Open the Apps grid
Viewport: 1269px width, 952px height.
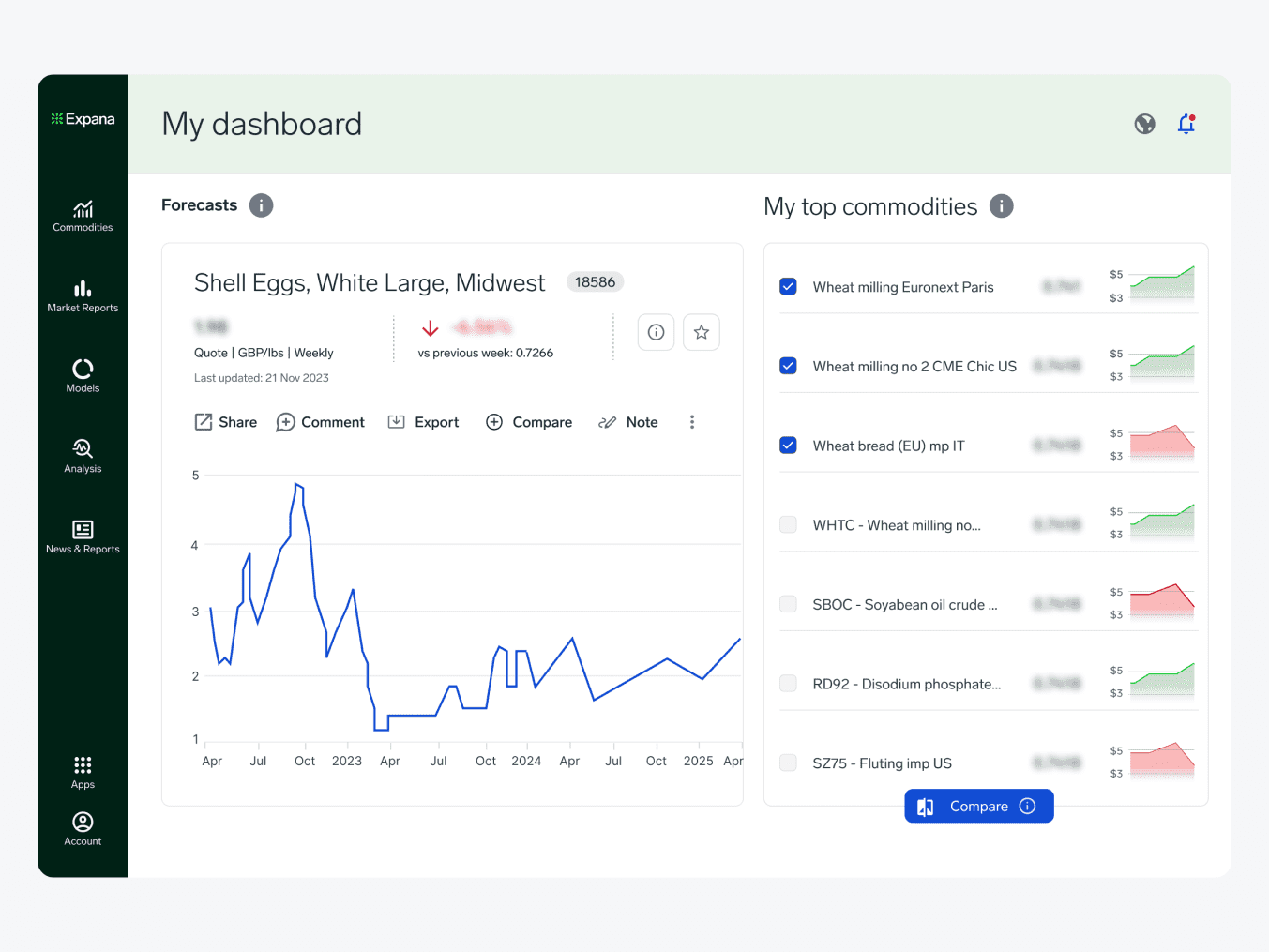[83, 773]
